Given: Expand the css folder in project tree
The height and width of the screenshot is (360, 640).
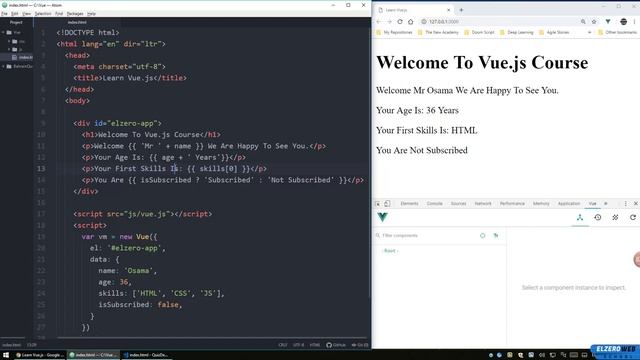Looking at the screenshot, I should pos(9,41).
